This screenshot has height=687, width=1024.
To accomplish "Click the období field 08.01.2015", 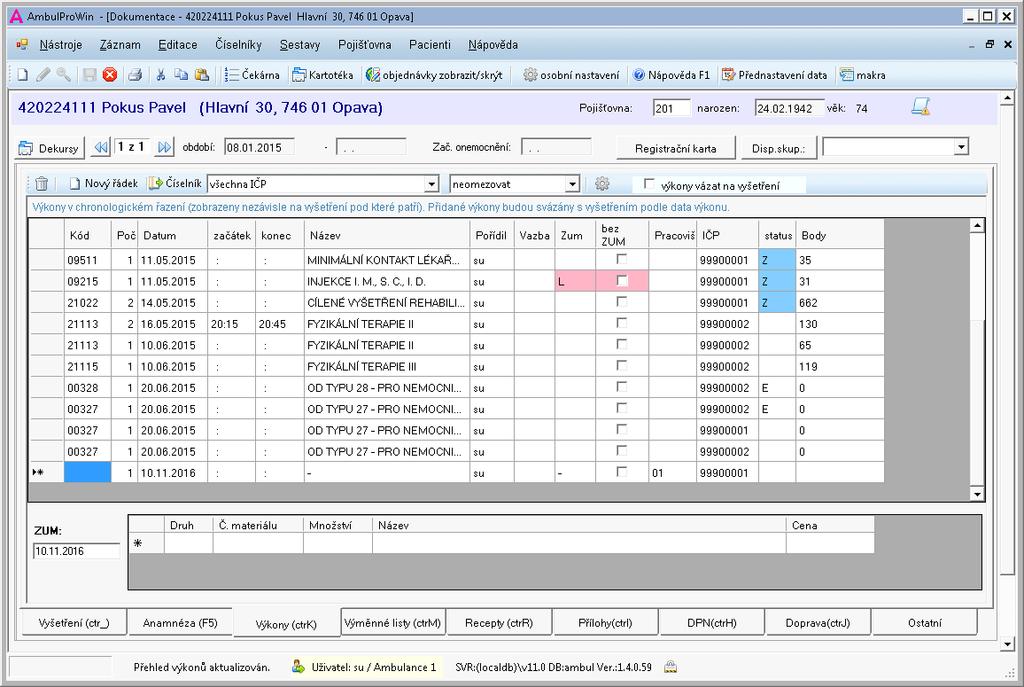I will click(259, 147).
